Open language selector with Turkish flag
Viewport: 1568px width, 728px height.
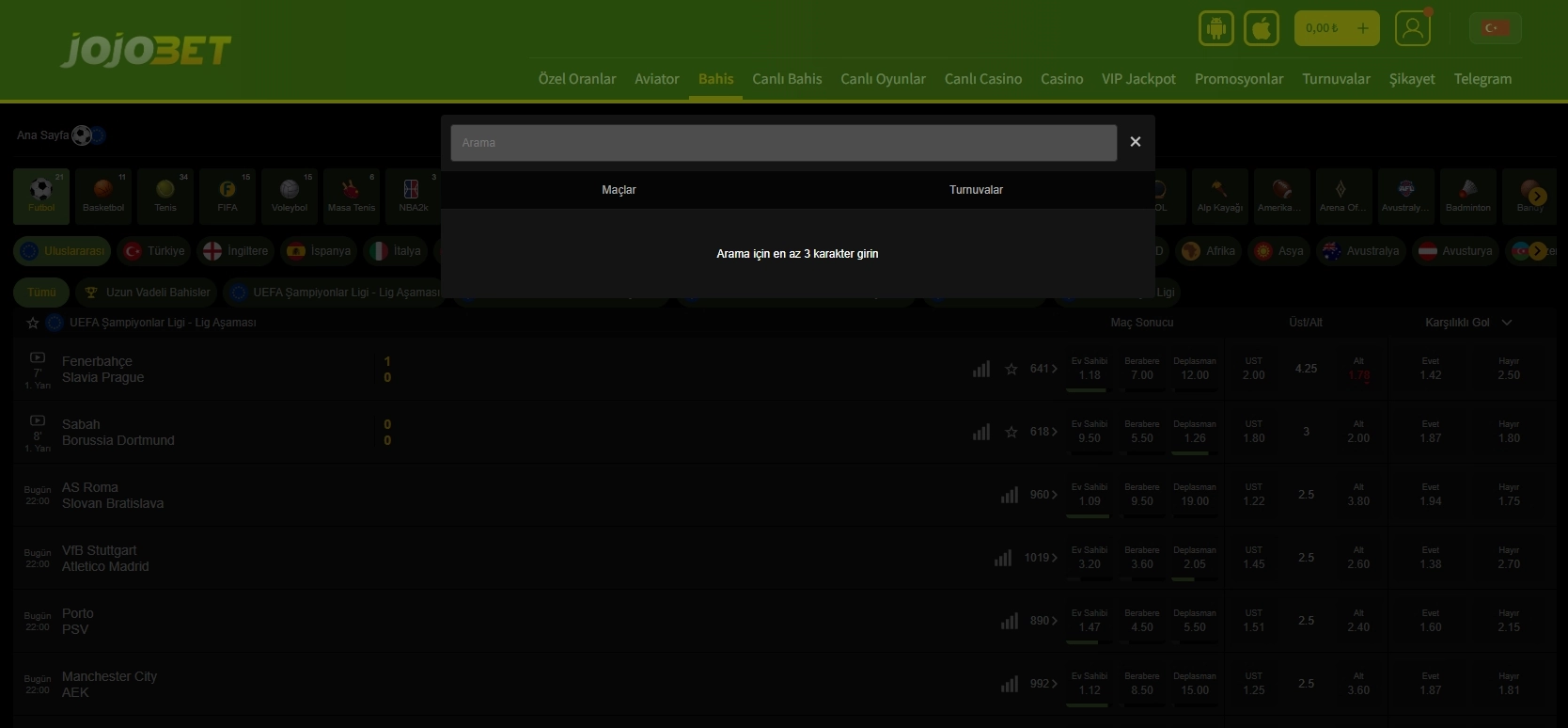coord(1495,28)
